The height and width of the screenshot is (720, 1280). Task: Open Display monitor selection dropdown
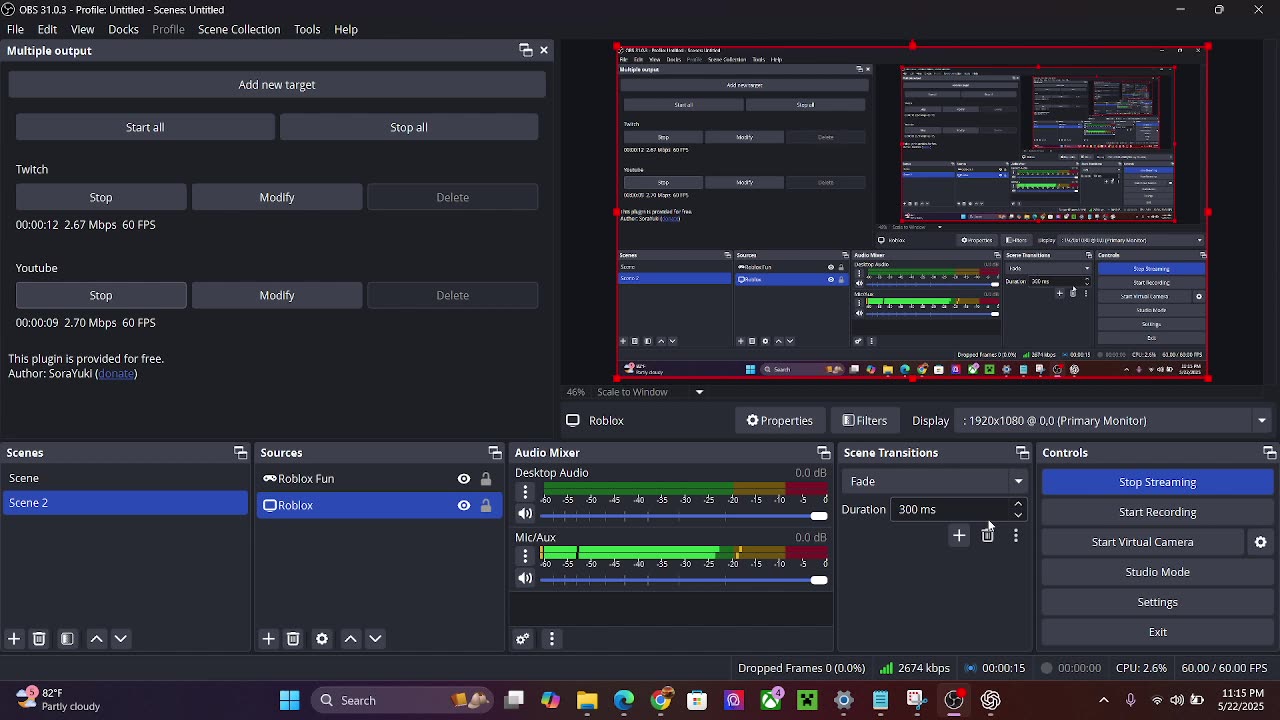click(x=1114, y=421)
